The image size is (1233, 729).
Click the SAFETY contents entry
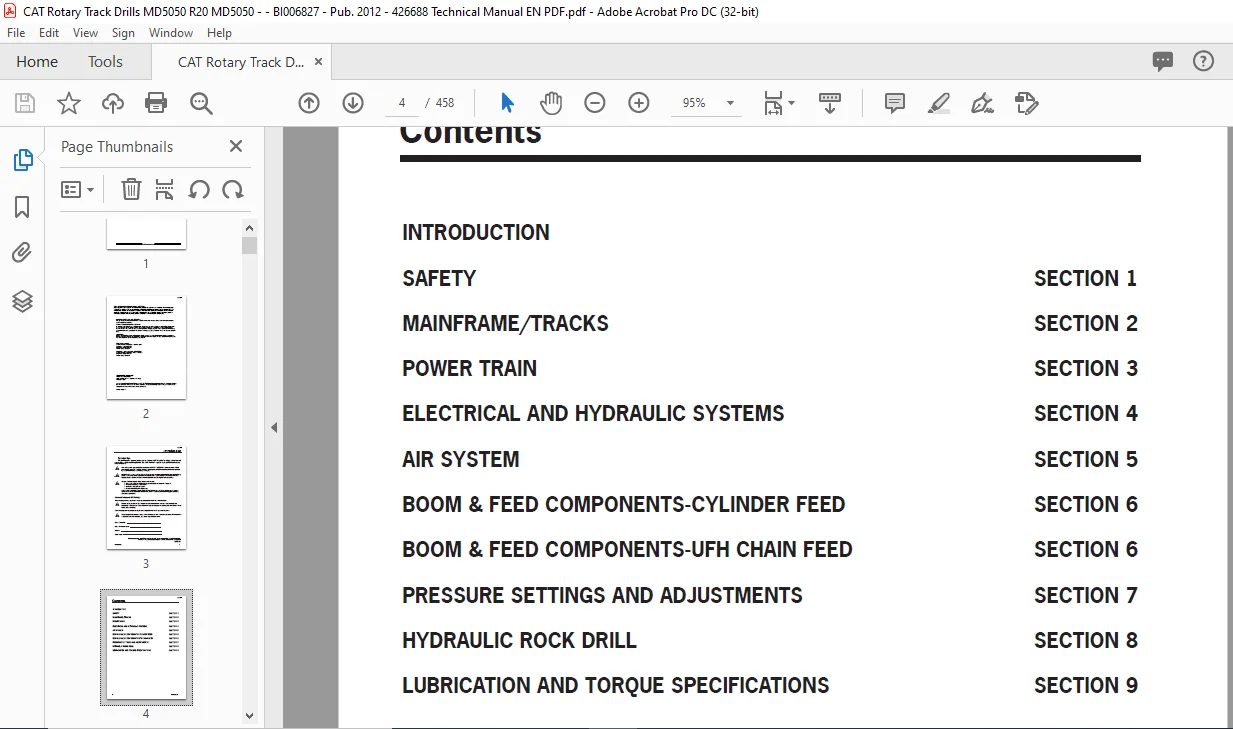[x=439, y=278]
